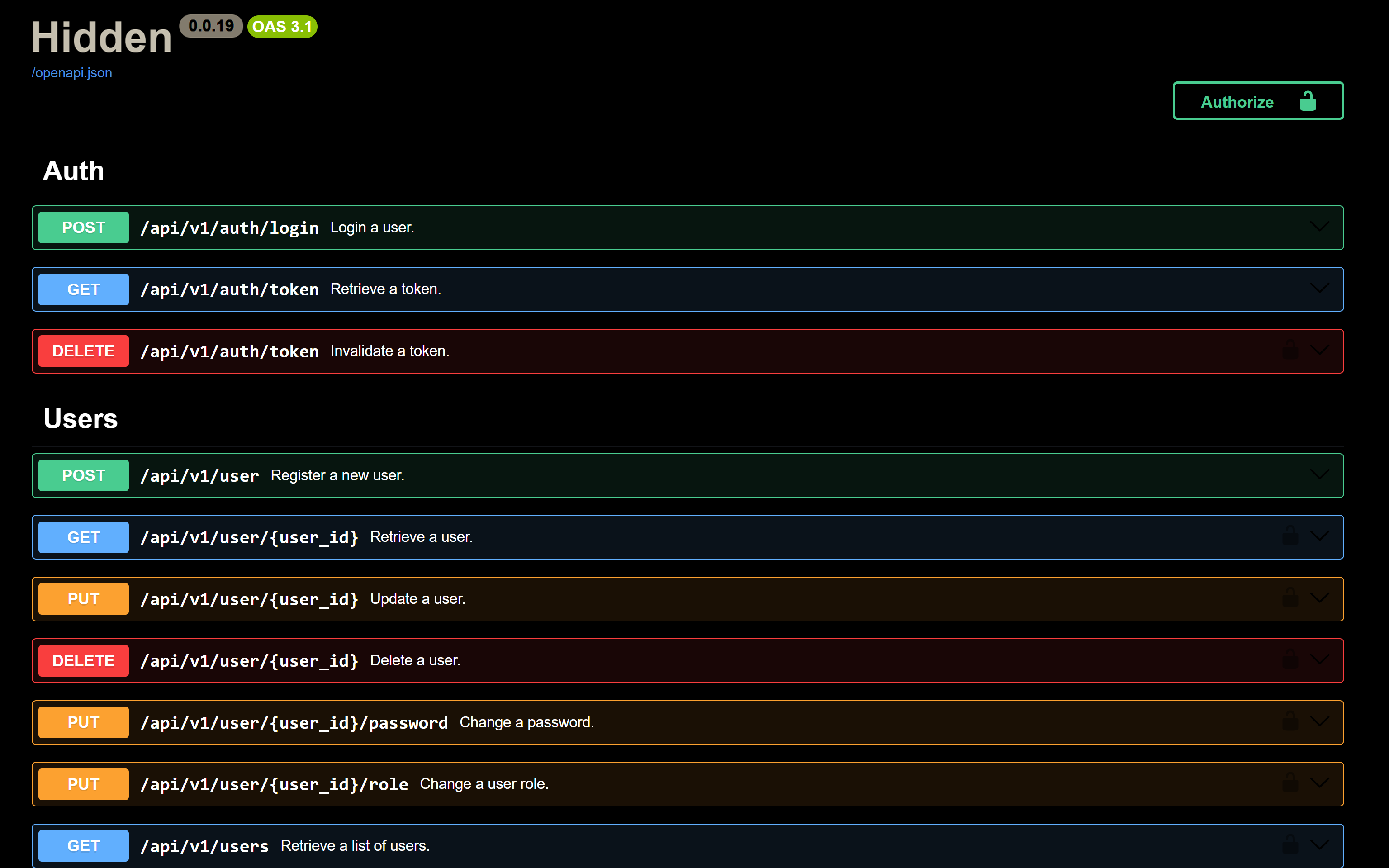
Task: Expand the Retrieve a list of users chevron
Action: [x=1319, y=845]
